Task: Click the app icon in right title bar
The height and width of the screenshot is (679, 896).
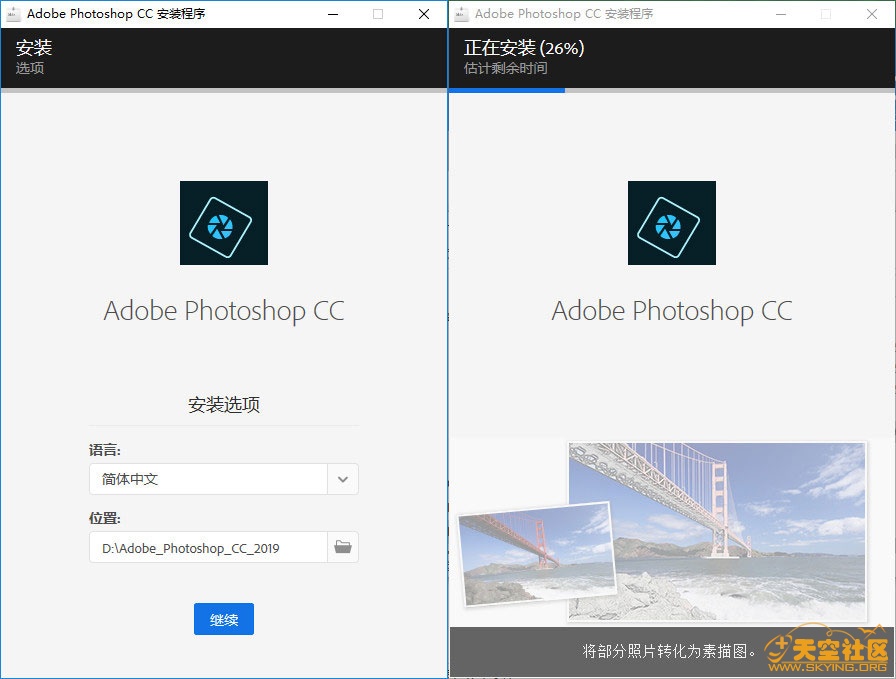Action: tap(462, 14)
